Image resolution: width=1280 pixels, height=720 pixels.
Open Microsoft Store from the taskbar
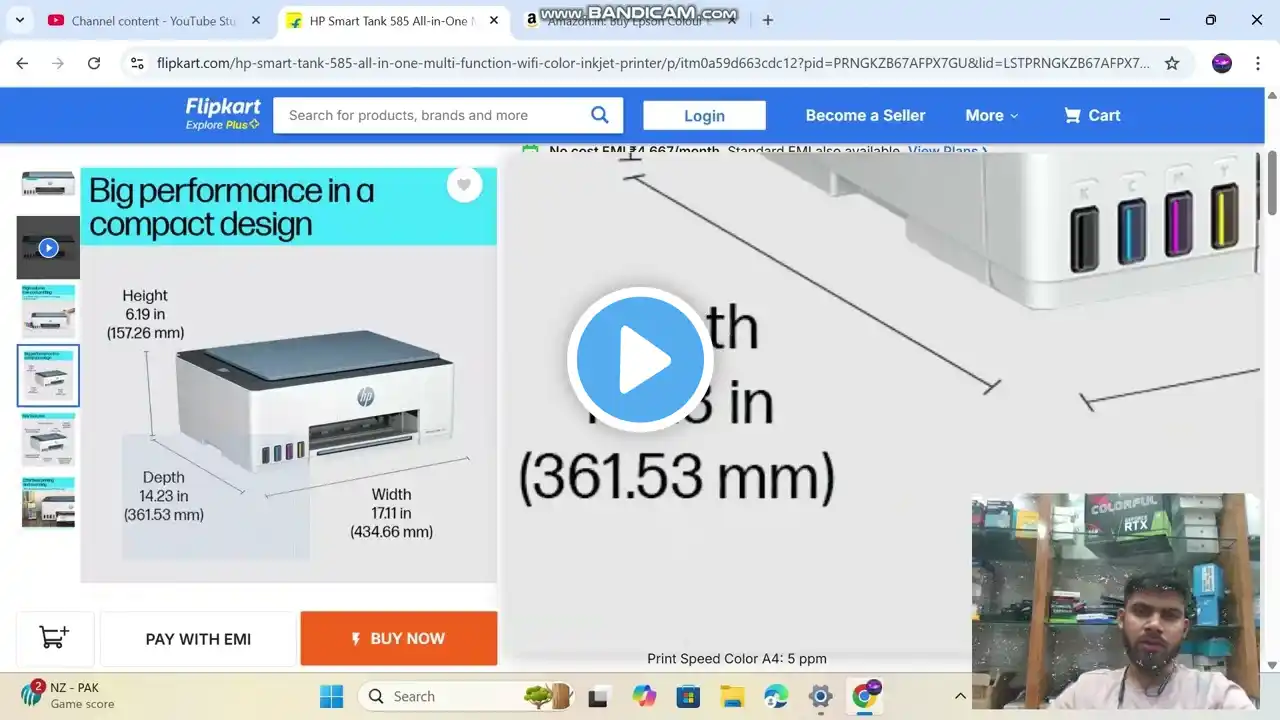coord(688,696)
